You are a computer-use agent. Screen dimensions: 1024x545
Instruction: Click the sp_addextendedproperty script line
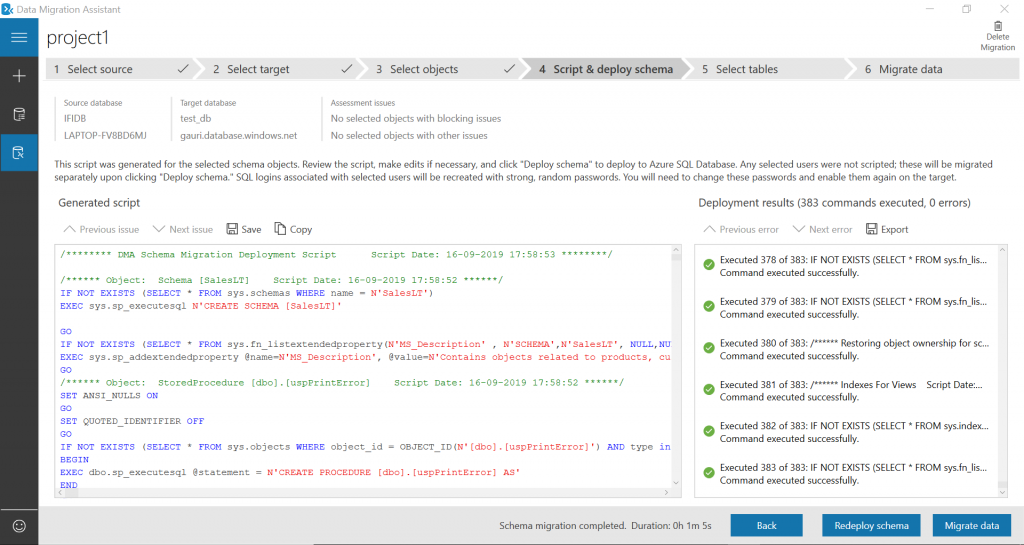365,357
